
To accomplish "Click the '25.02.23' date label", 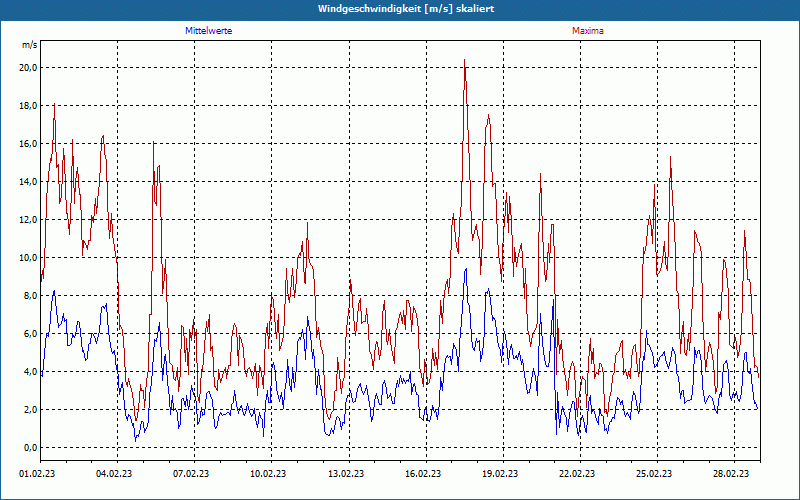I will (654, 474).
